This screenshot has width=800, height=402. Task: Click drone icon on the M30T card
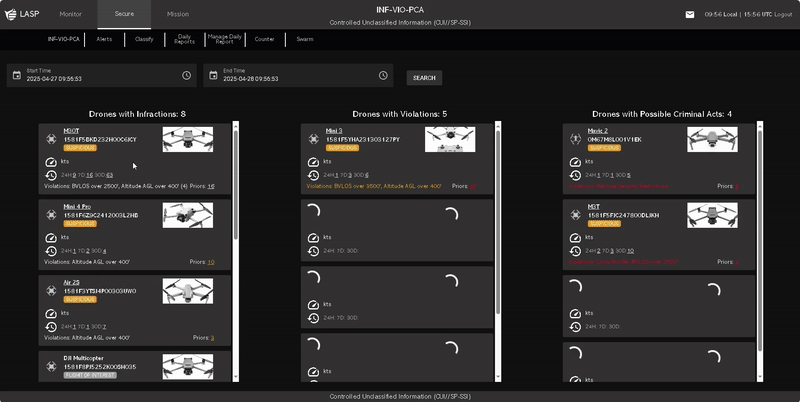51,139
